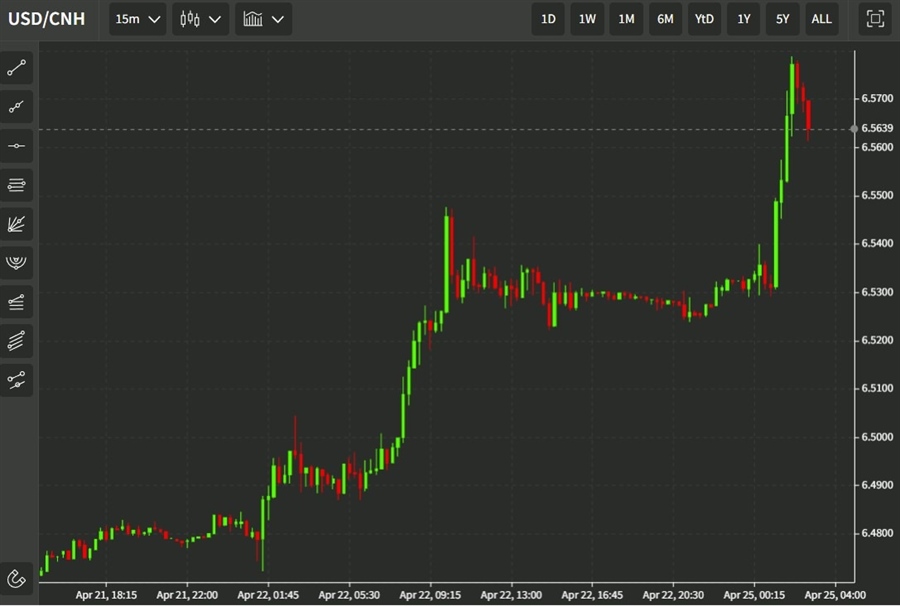Set chart range to 1Y
This screenshot has width=900, height=606.
click(743, 19)
